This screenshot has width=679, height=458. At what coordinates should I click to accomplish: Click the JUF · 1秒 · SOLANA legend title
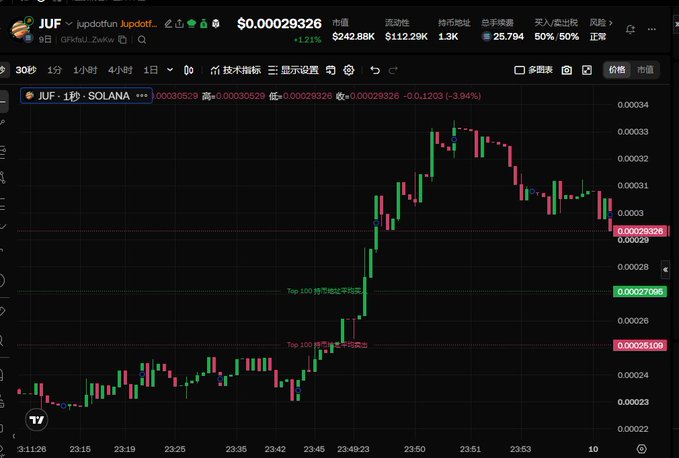(x=84, y=96)
